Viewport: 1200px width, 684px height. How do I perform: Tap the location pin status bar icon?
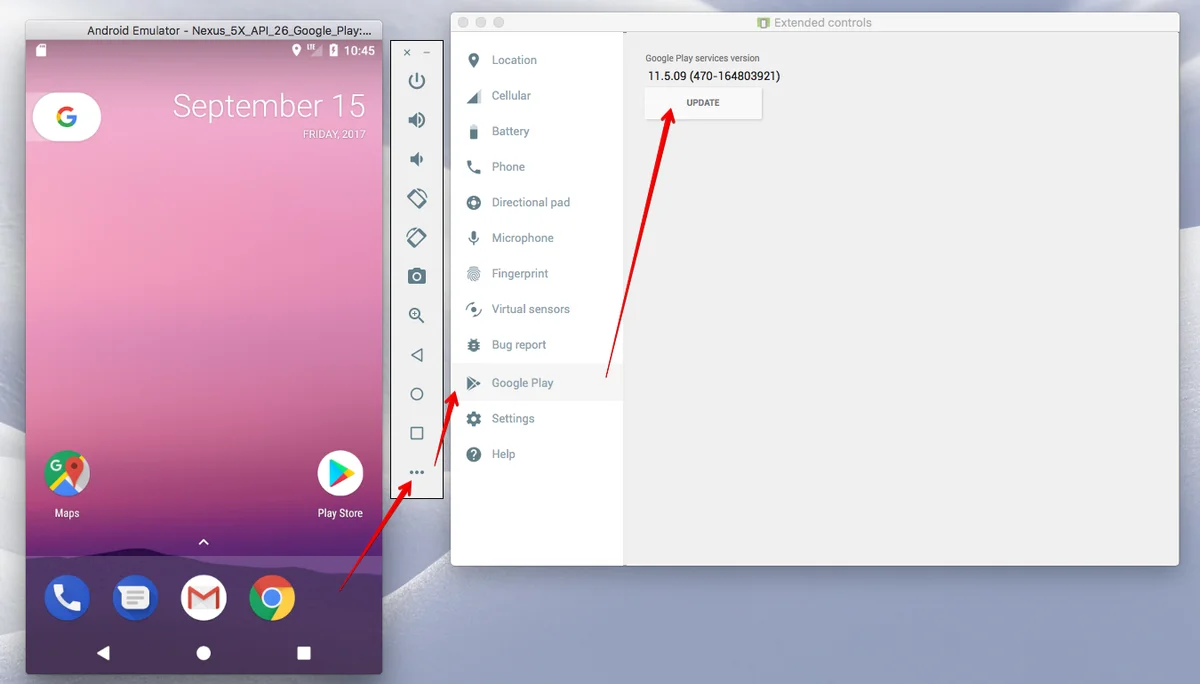click(296, 50)
